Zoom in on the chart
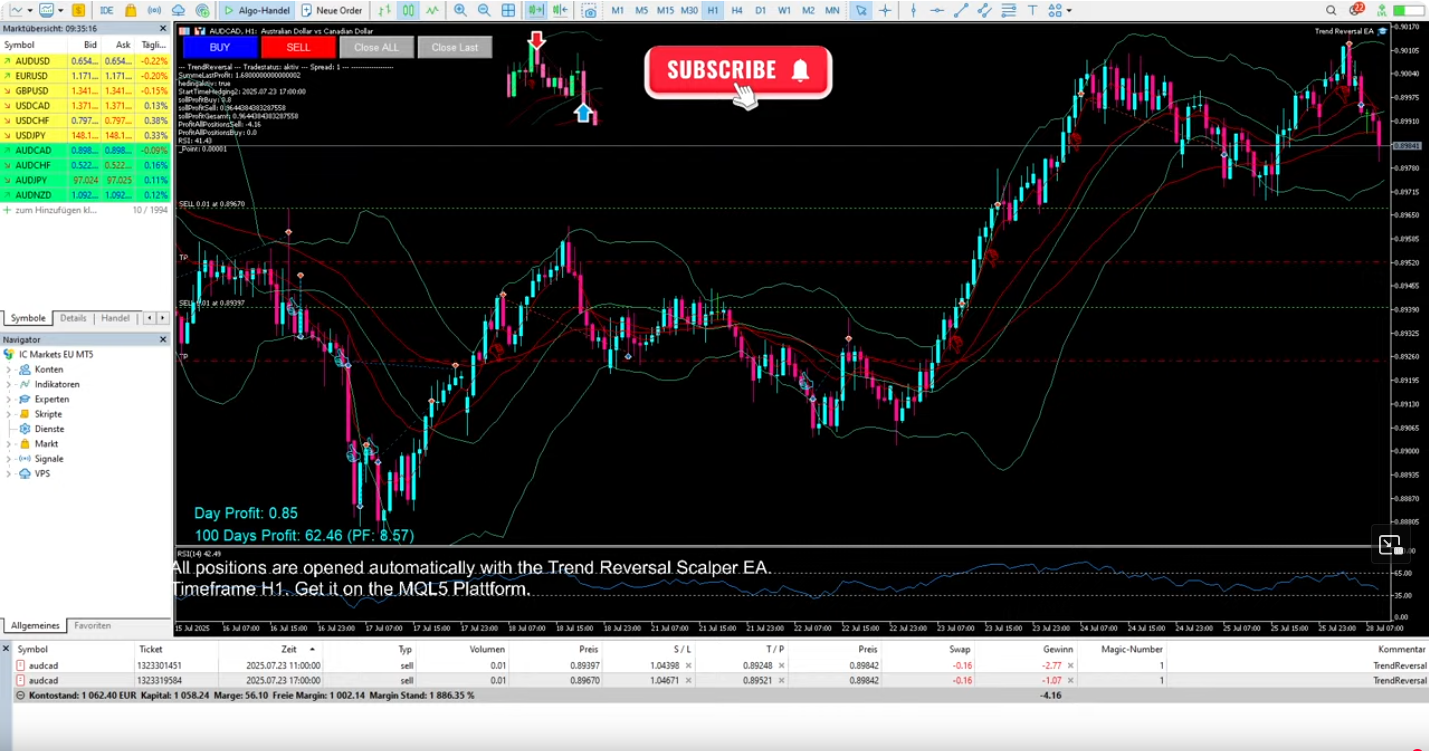This screenshot has width=1433, height=751. (x=459, y=10)
